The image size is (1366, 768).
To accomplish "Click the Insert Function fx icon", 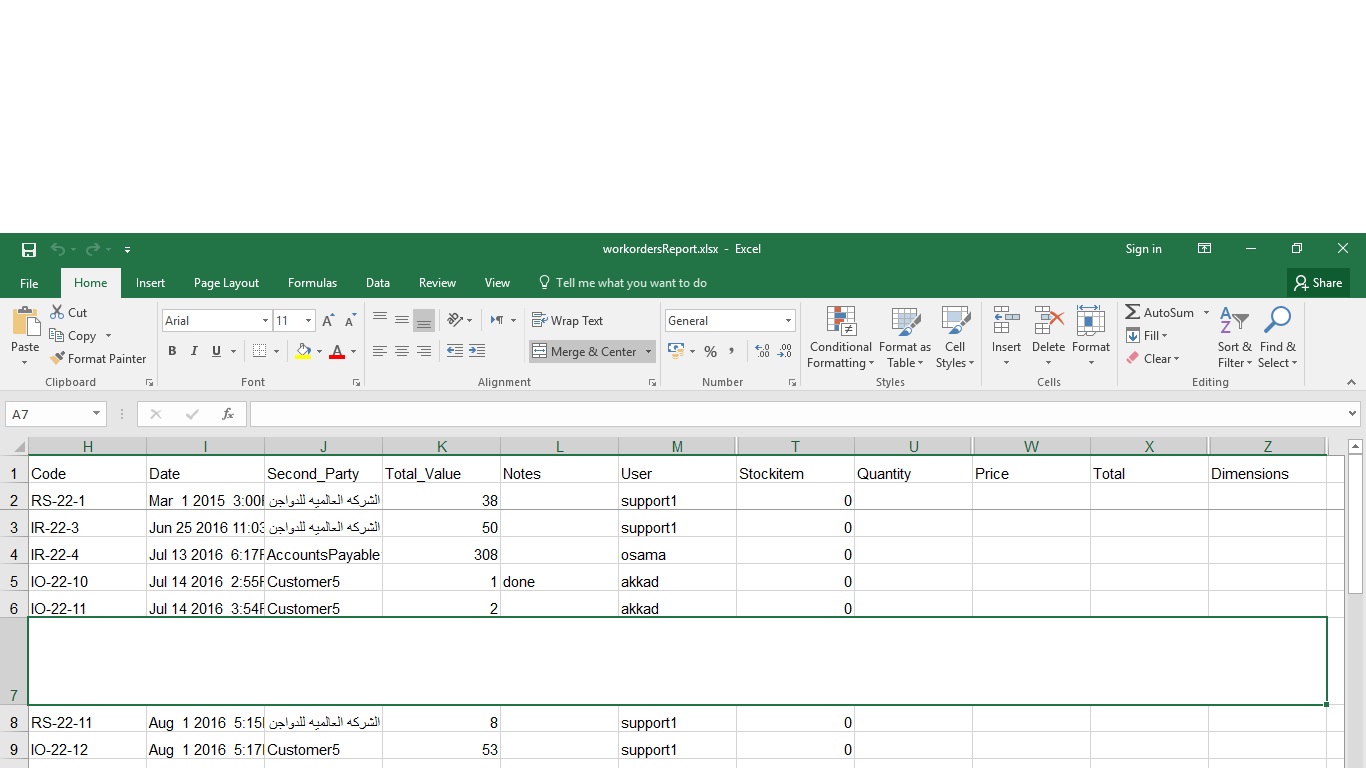I will 228,414.
